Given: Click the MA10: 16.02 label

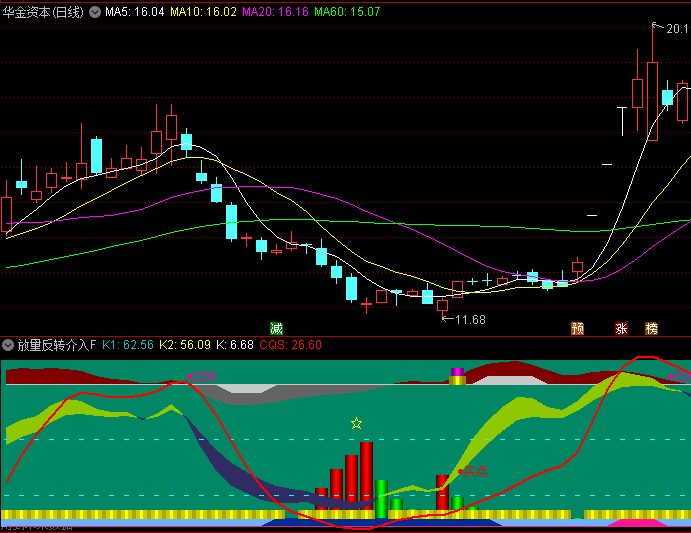Looking at the screenshot, I should point(204,12).
